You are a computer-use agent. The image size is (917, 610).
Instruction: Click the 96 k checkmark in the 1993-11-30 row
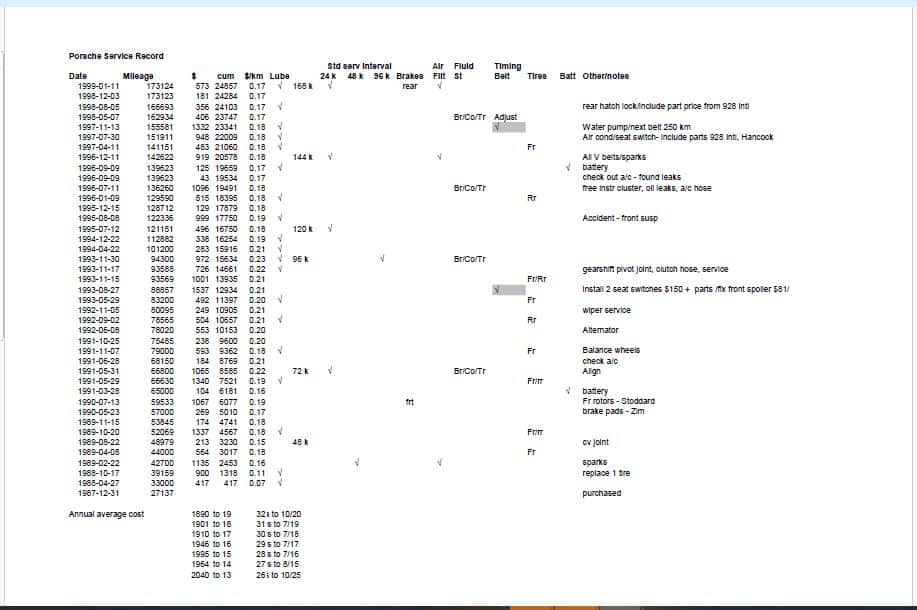(x=383, y=259)
